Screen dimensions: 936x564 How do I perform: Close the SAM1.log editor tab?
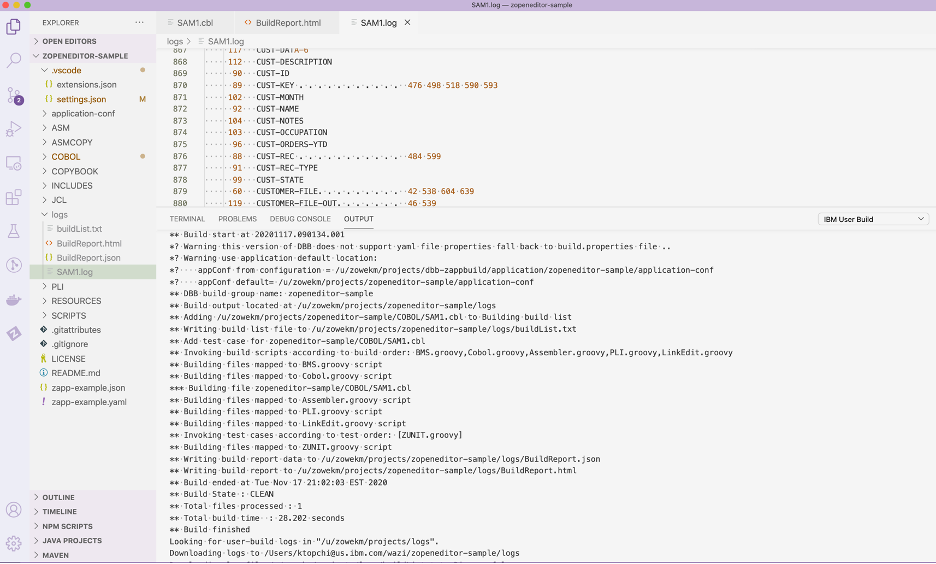click(408, 23)
